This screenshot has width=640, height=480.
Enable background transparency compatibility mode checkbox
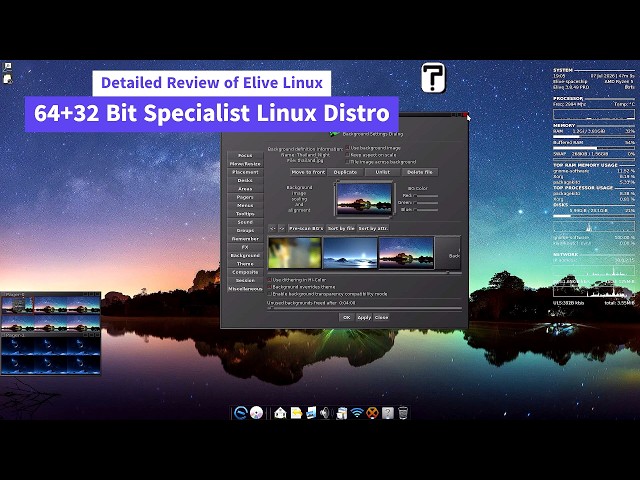pos(269,294)
